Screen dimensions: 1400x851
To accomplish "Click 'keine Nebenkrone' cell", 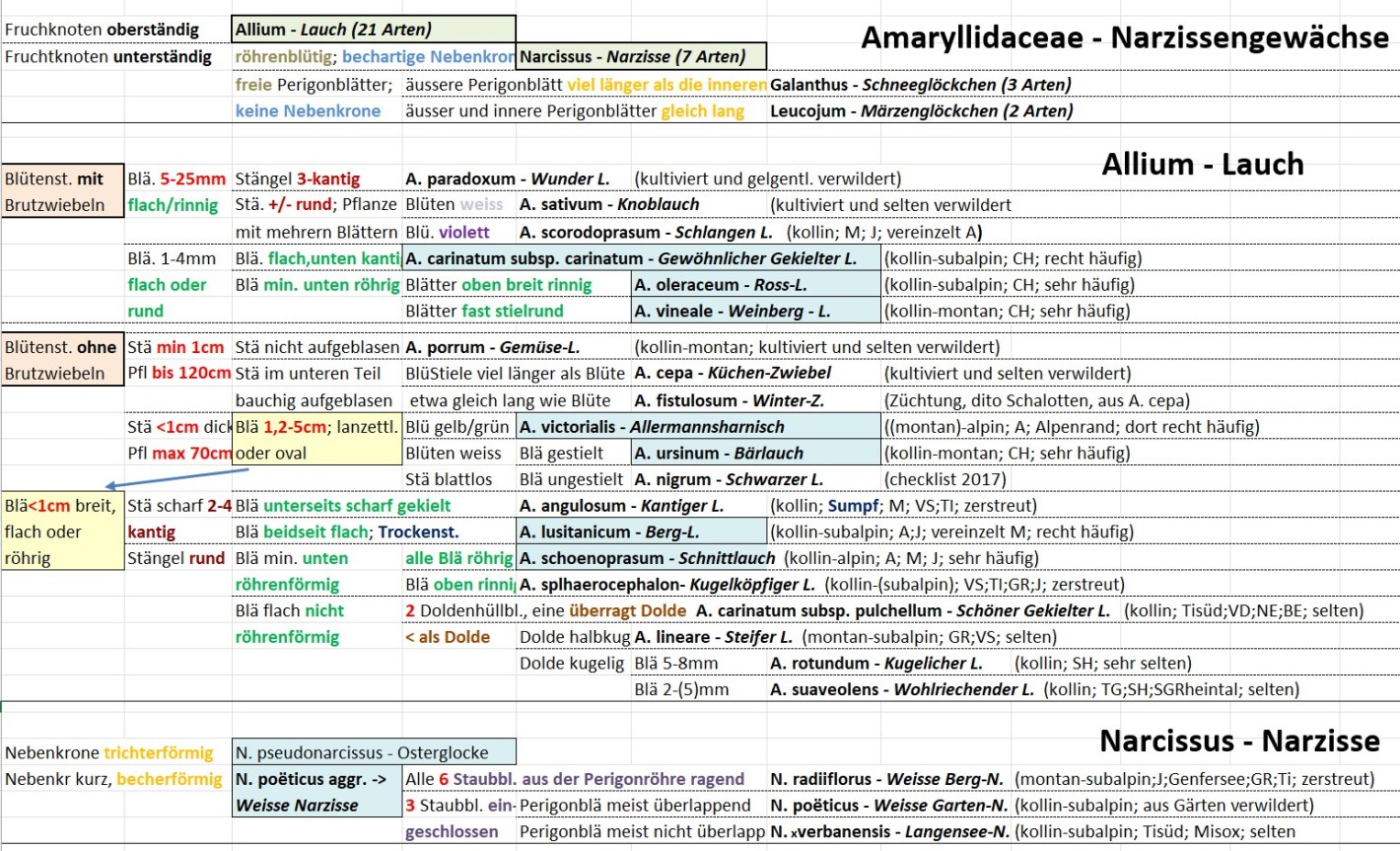I will [308, 110].
